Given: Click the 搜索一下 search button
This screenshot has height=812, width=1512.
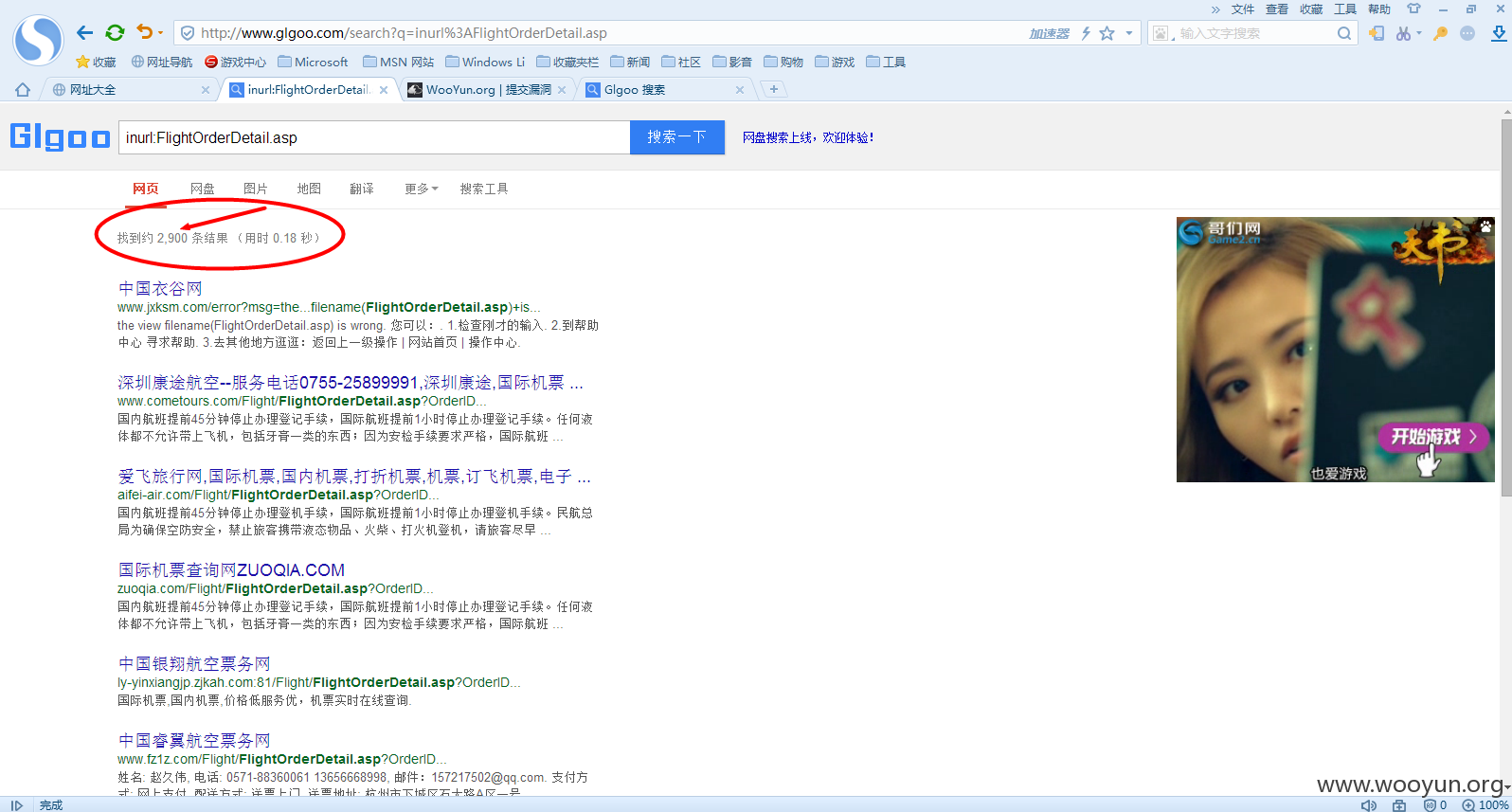Looking at the screenshot, I should (677, 137).
